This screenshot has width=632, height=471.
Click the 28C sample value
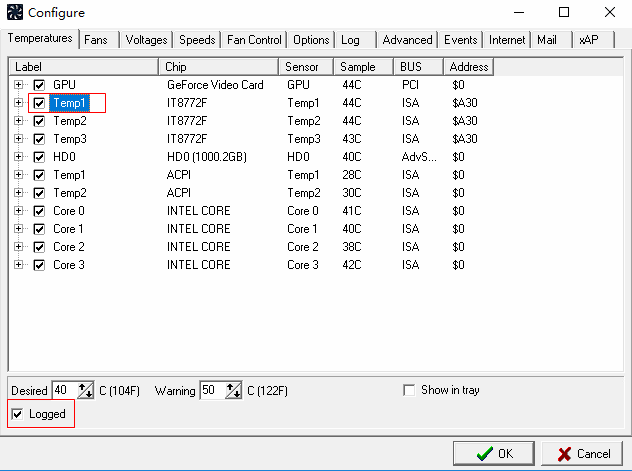352,174
